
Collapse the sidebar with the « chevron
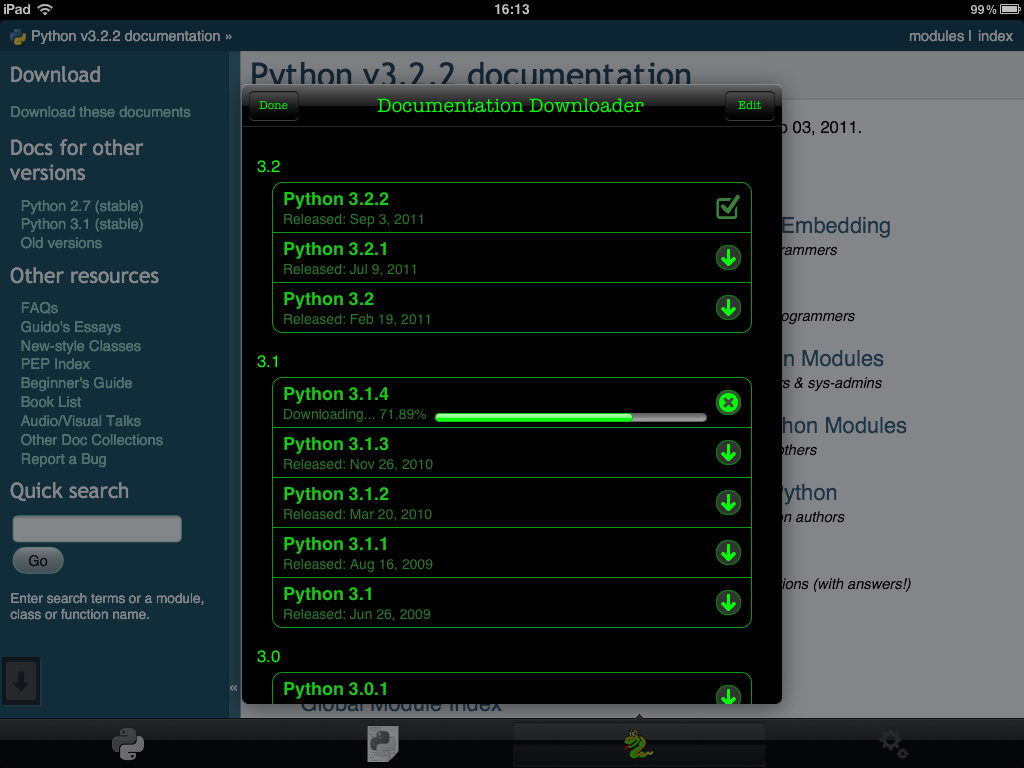coord(233,688)
